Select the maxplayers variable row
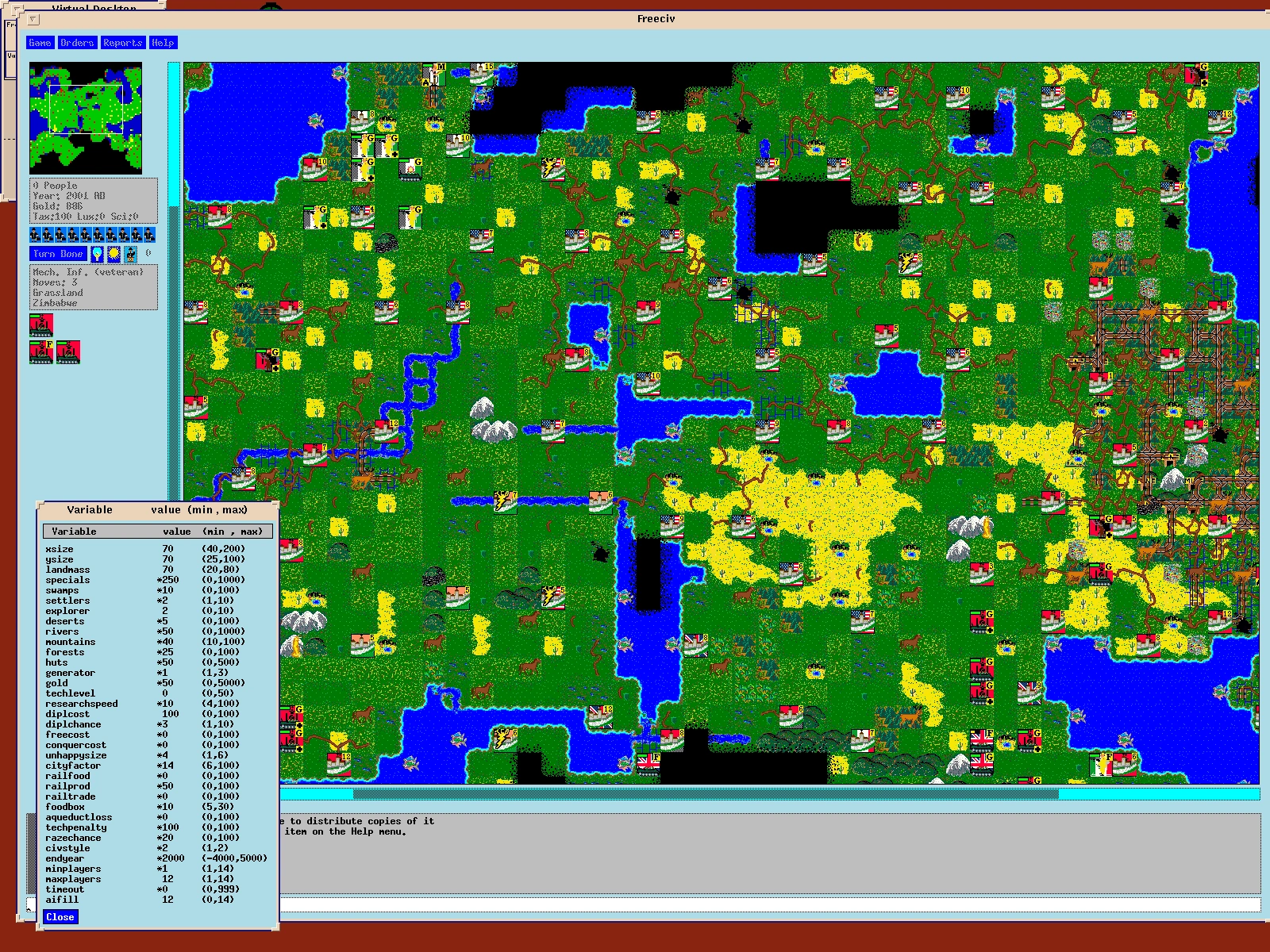Image resolution: width=1270 pixels, height=952 pixels. (157, 879)
